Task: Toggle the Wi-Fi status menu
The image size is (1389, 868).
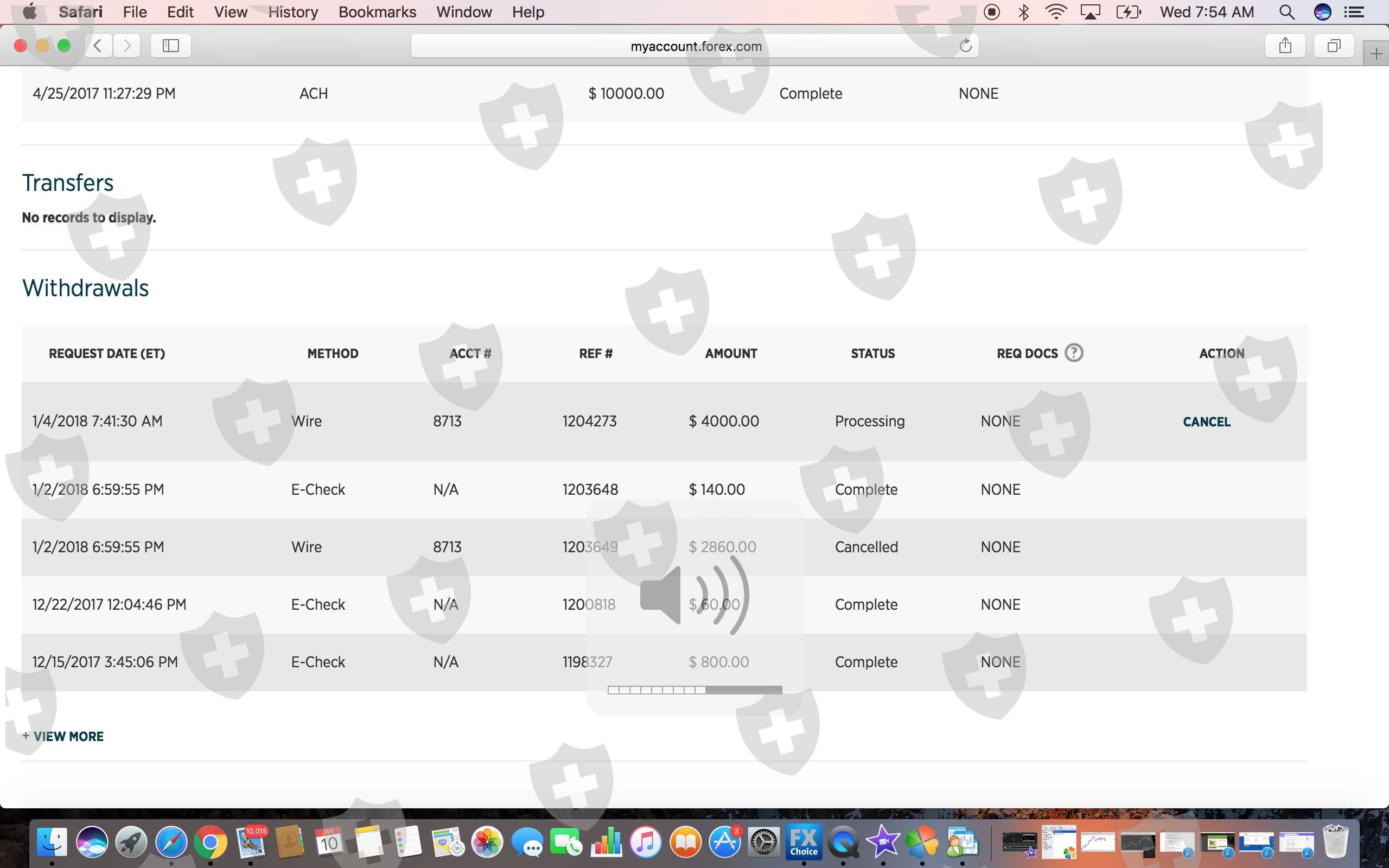Action: (x=1055, y=12)
